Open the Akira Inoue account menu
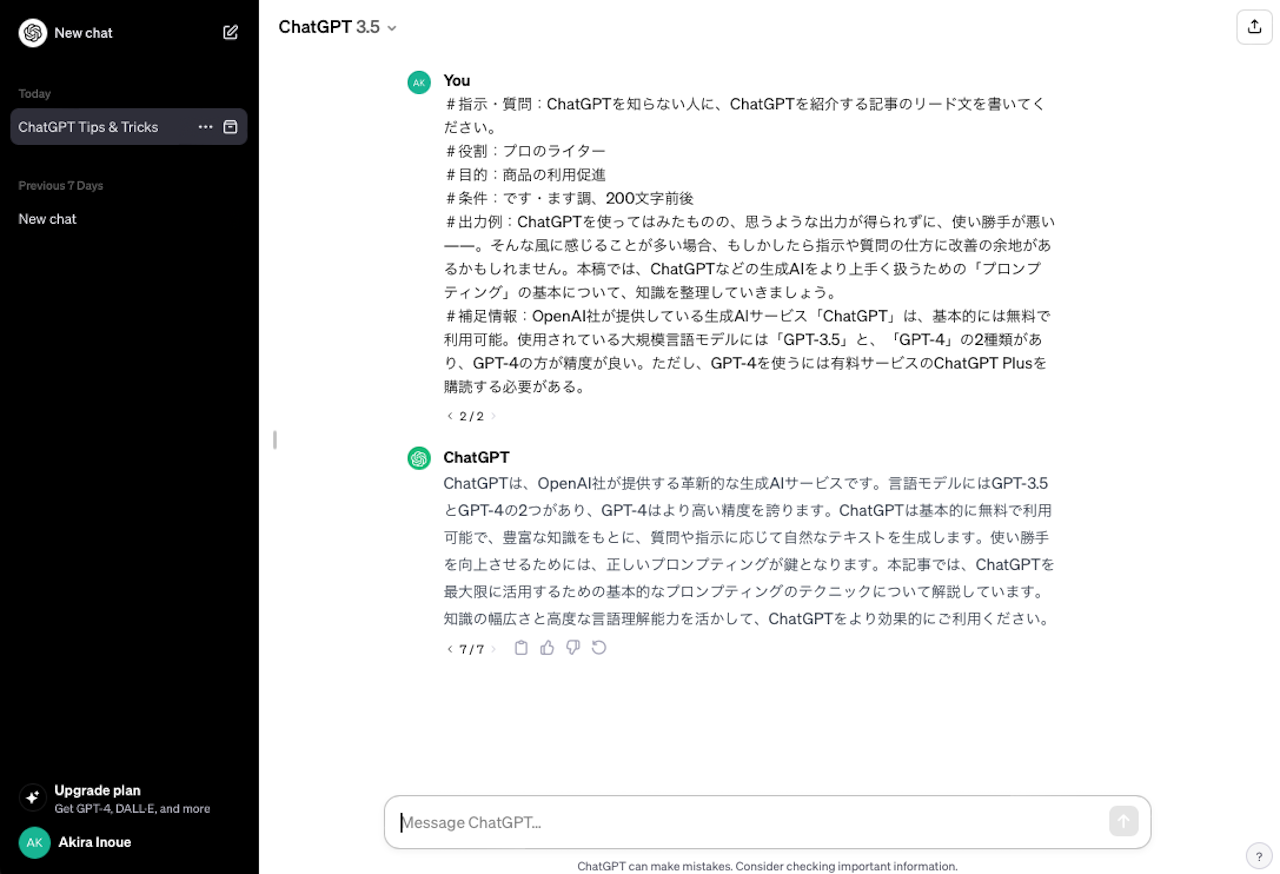The height and width of the screenshot is (874, 1280). (94, 842)
